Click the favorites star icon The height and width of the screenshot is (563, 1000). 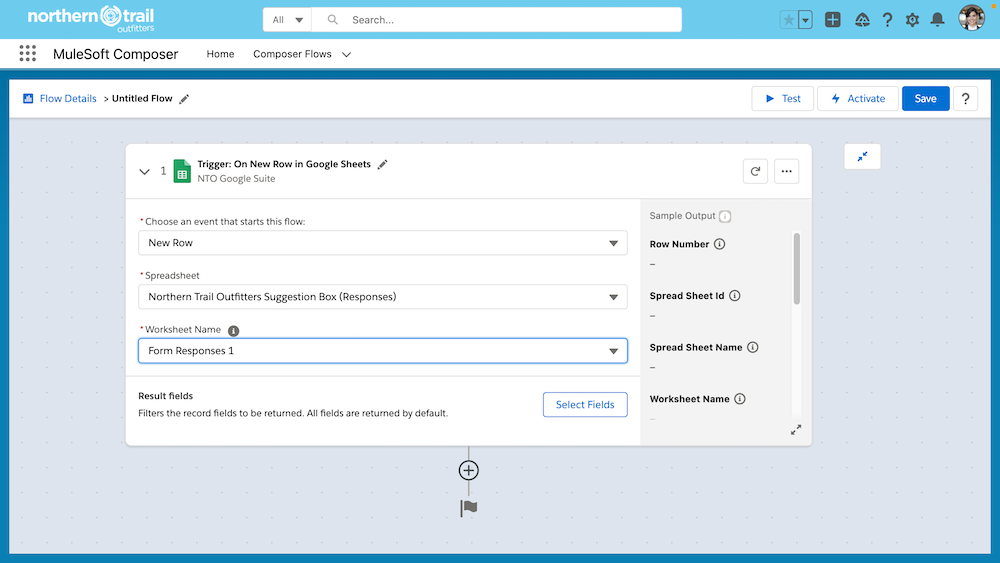tap(789, 20)
